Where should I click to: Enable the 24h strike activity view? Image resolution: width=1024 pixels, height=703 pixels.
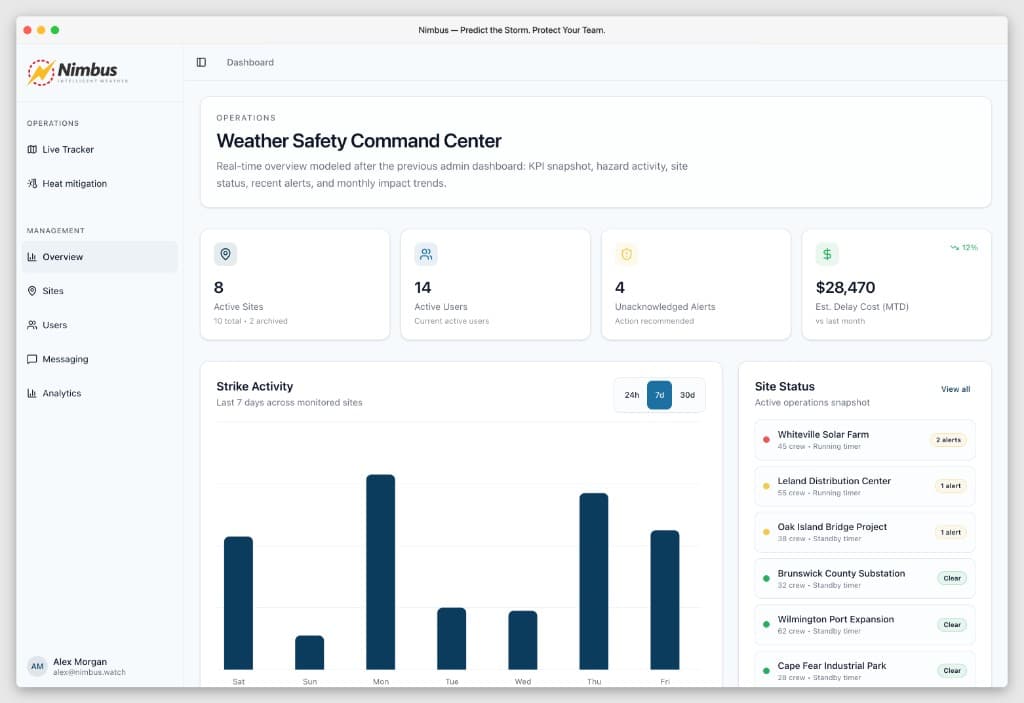[x=631, y=395]
